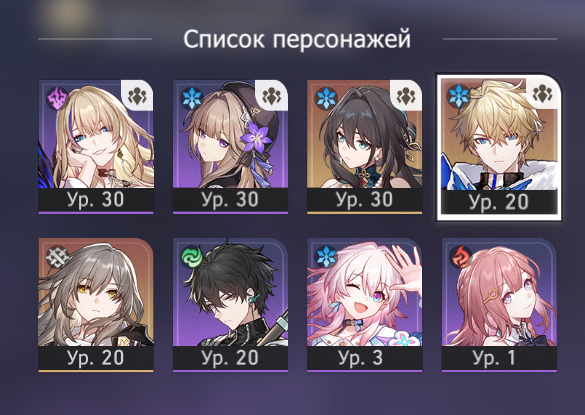Select the black-haired Ice character at level 30
This screenshot has width=585, height=415.
(365, 147)
